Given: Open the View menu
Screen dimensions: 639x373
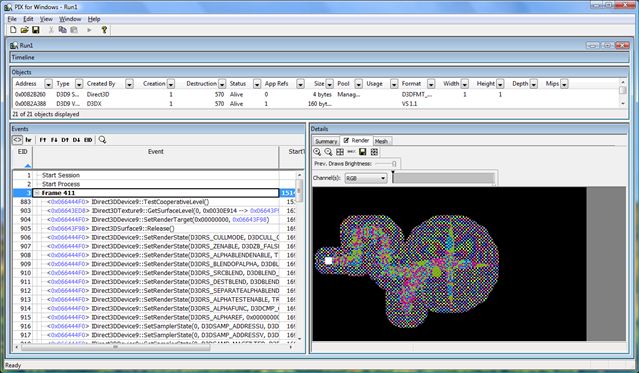Looking at the screenshot, I should 46,19.
